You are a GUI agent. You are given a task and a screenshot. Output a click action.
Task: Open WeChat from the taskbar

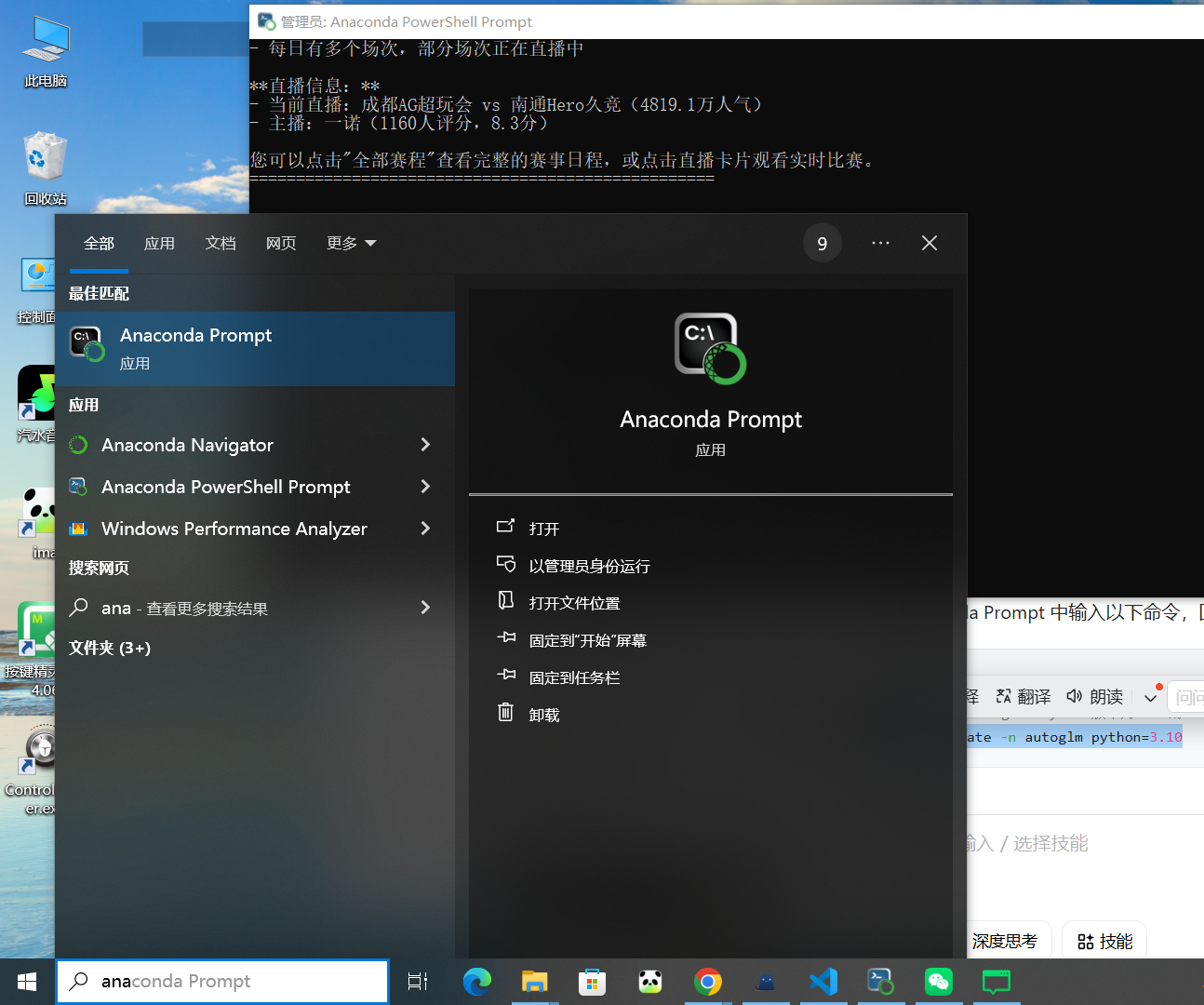(939, 982)
